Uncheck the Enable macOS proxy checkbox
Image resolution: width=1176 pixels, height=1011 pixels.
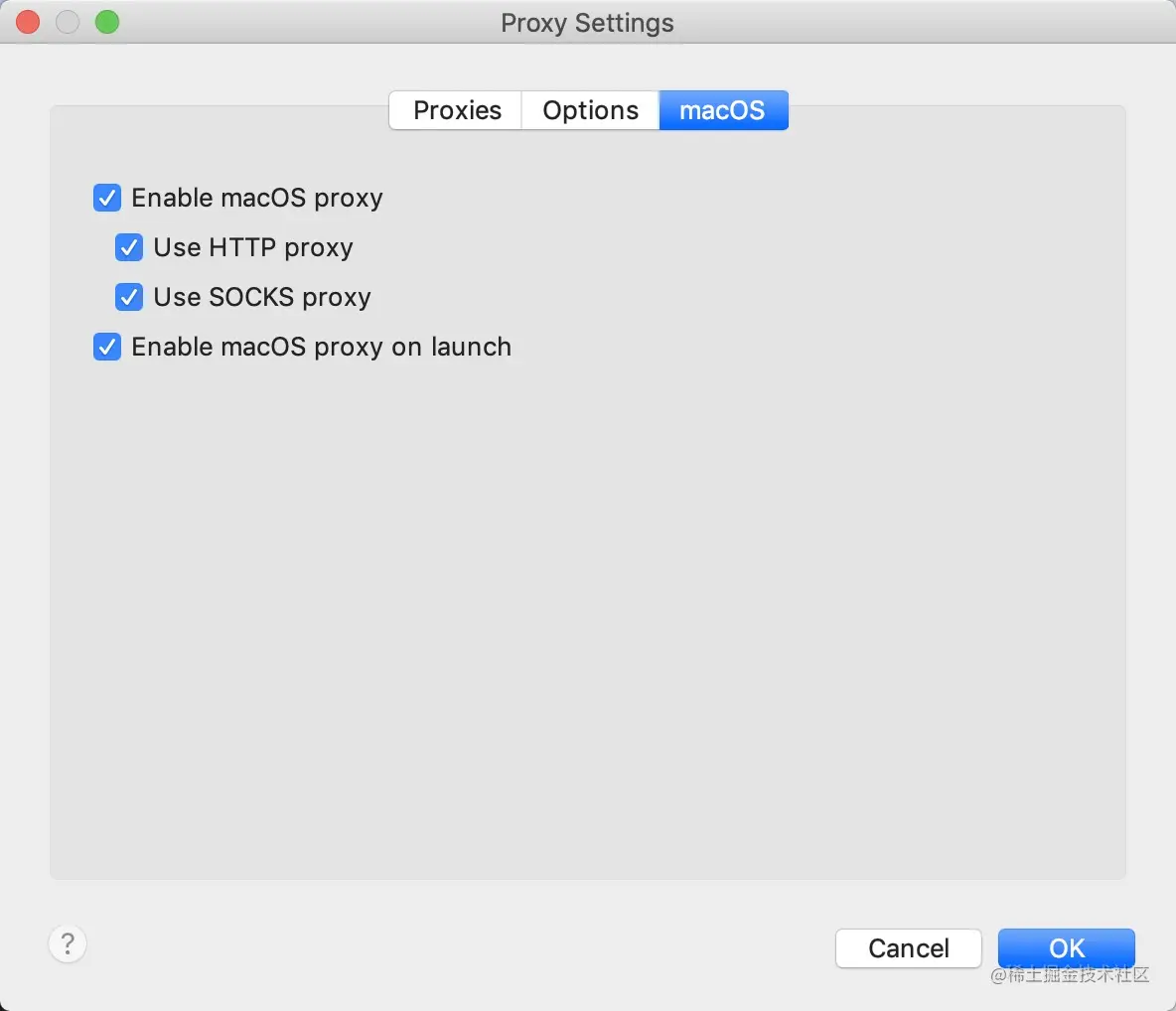click(x=107, y=198)
